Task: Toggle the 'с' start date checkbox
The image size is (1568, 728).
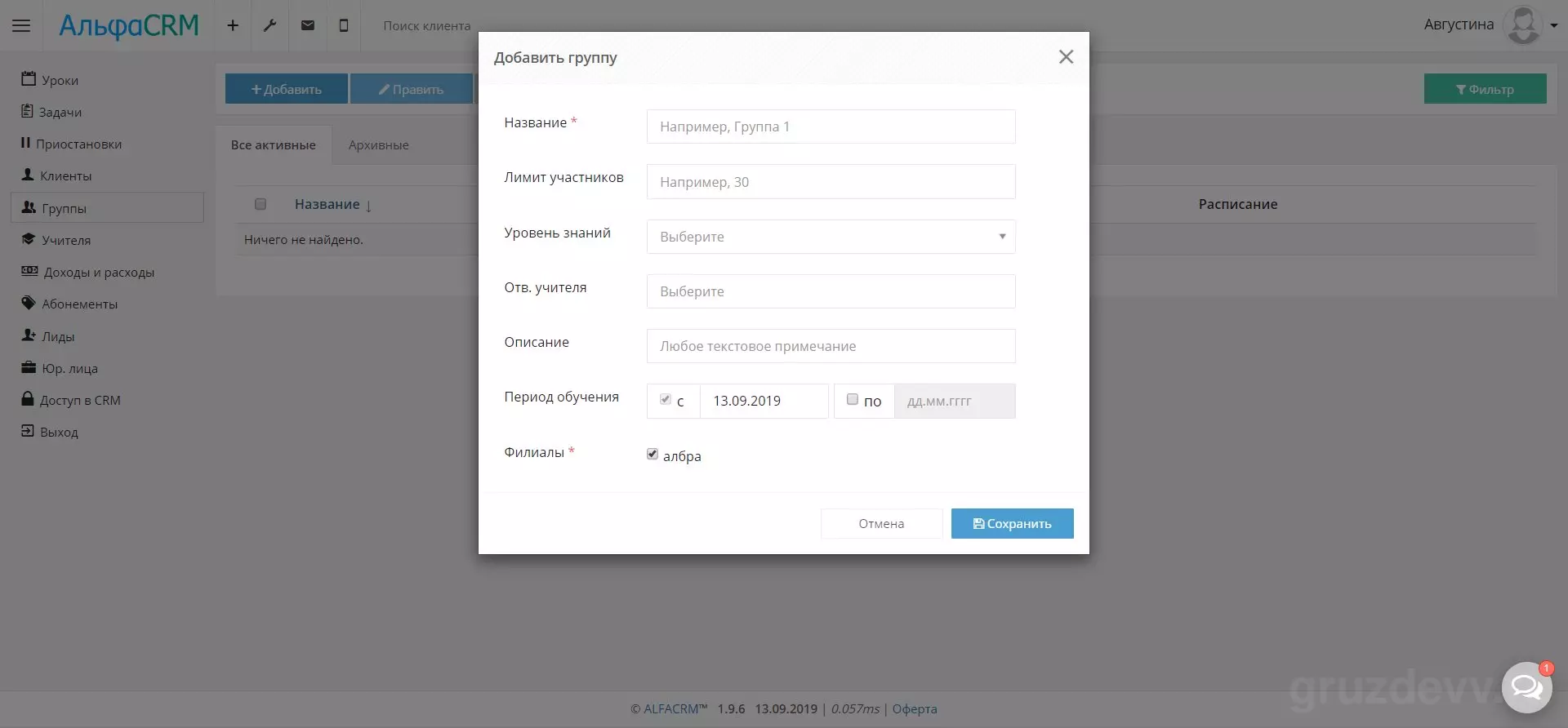Action: tap(666, 399)
